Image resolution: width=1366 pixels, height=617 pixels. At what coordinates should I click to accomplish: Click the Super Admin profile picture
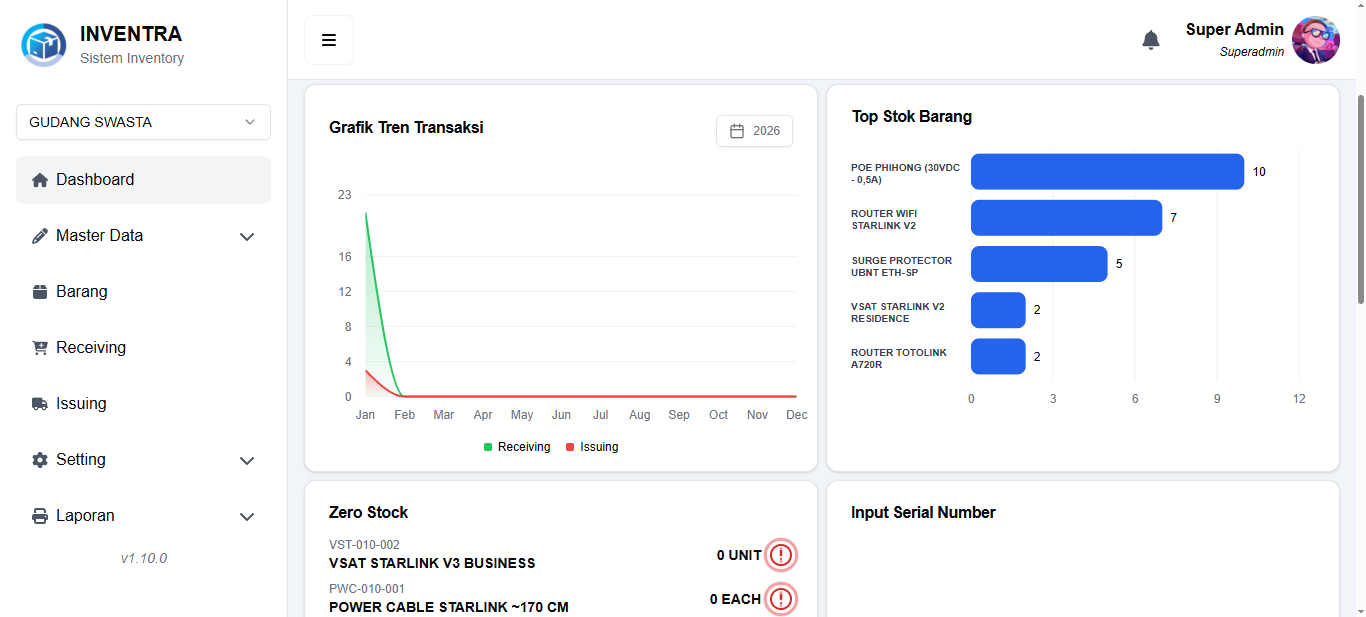pos(1316,40)
